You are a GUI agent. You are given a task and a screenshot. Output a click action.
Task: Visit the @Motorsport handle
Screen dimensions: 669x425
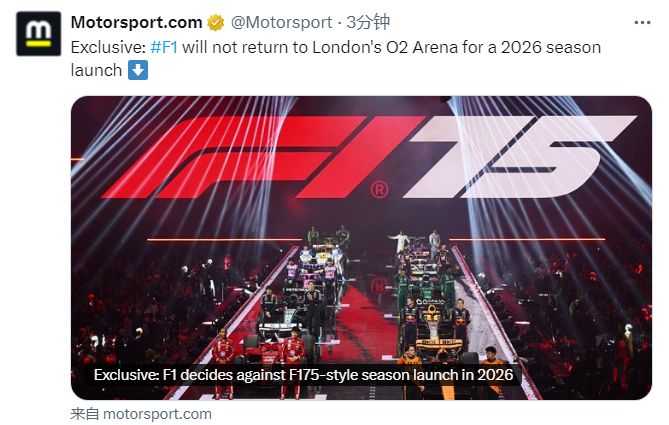pos(281,22)
